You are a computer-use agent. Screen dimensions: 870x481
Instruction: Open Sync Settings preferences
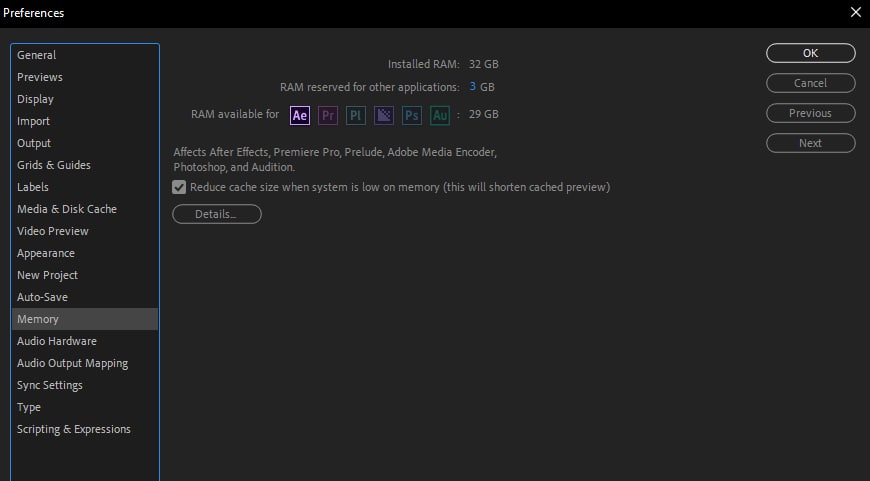click(x=85, y=385)
